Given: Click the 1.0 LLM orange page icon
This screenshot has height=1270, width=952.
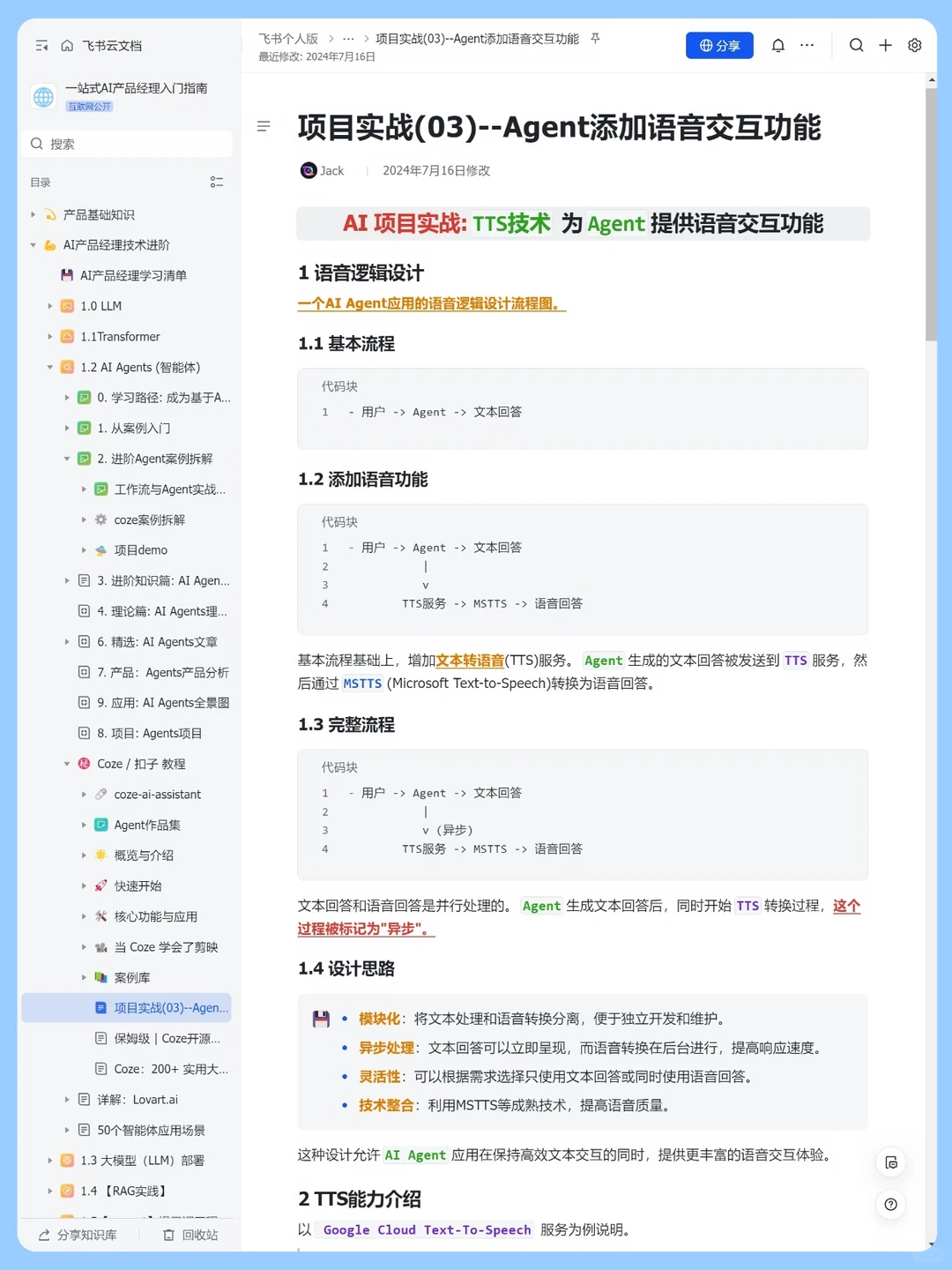Looking at the screenshot, I should tap(67, 306).
